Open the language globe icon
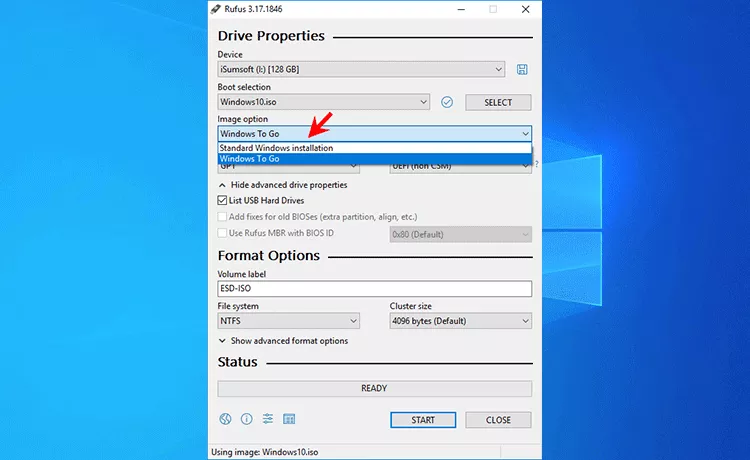Screen dimensions: 750x460 pos(225,419)
